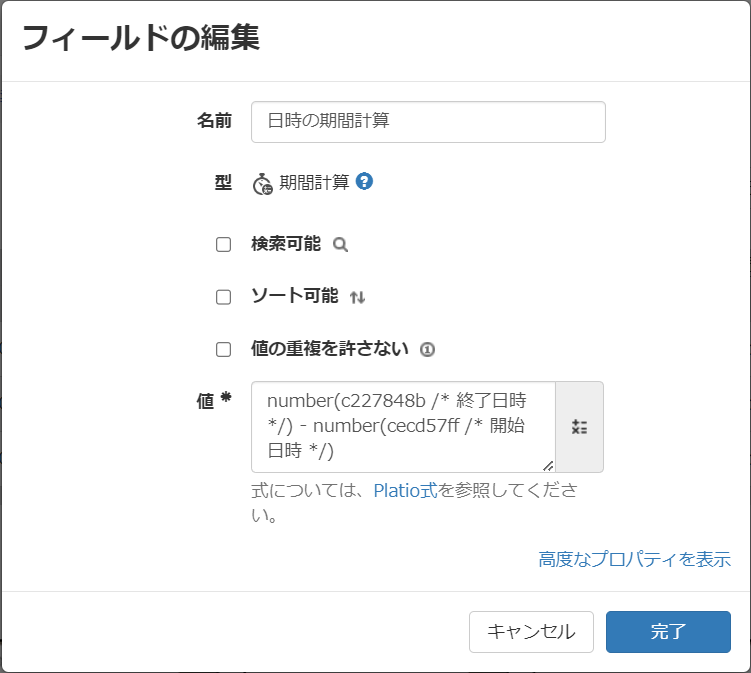
Task: Click the 名前 field label
Action: pyautogui.click(x=215, y=120)
